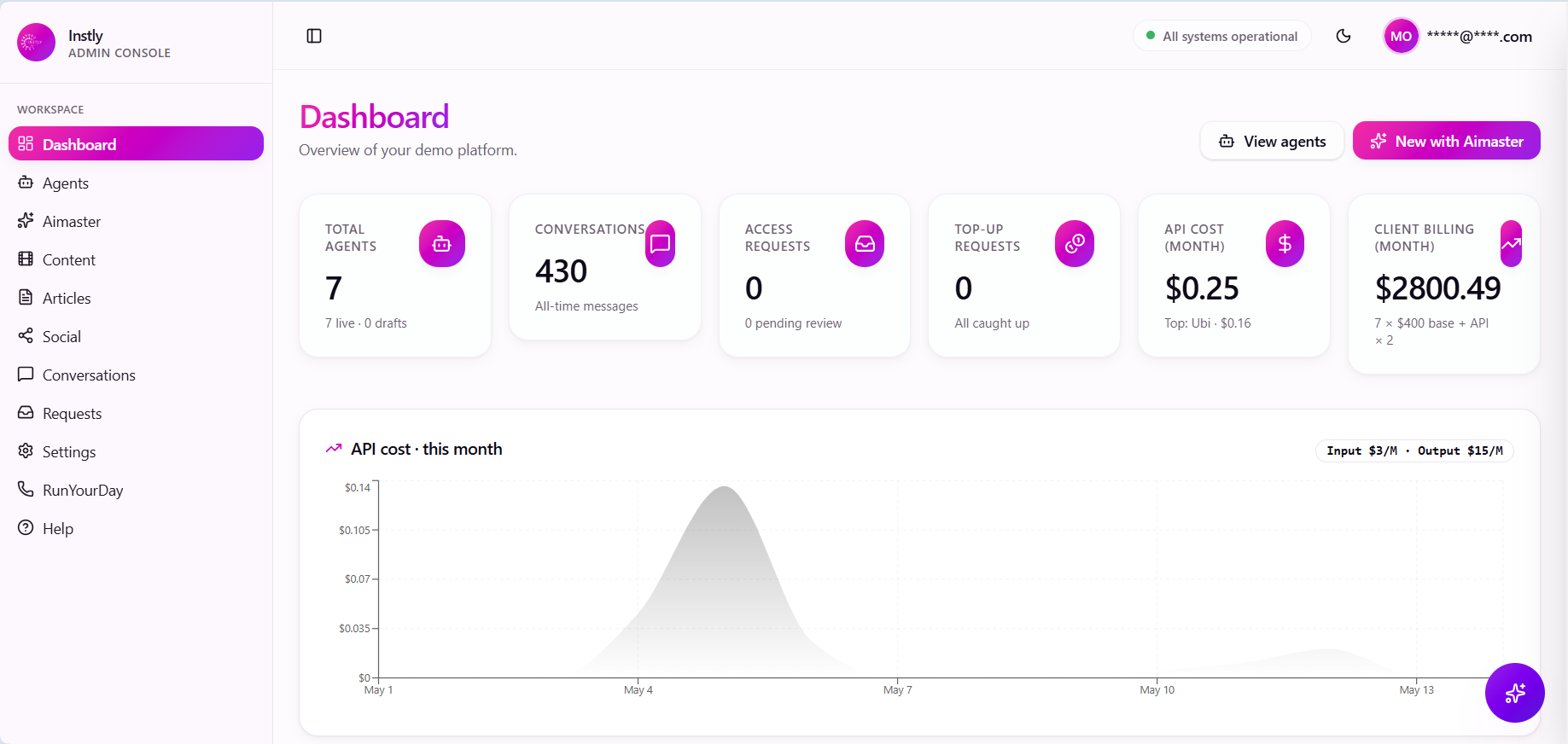
Task: Click the May 10 axis label
Action: tap(1157, 690)
